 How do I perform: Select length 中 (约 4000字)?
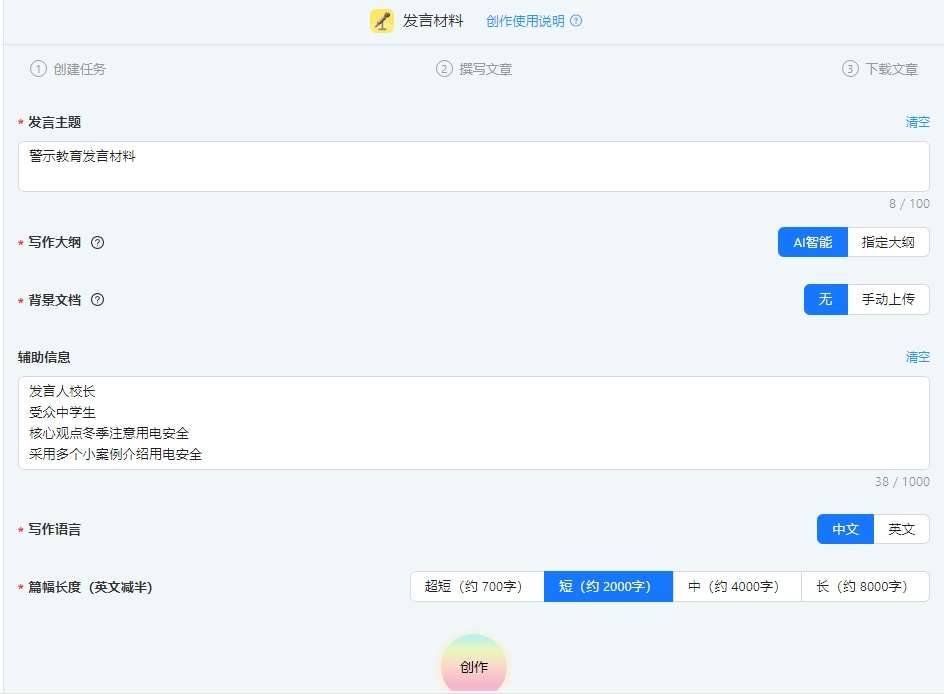pos(737,587)
